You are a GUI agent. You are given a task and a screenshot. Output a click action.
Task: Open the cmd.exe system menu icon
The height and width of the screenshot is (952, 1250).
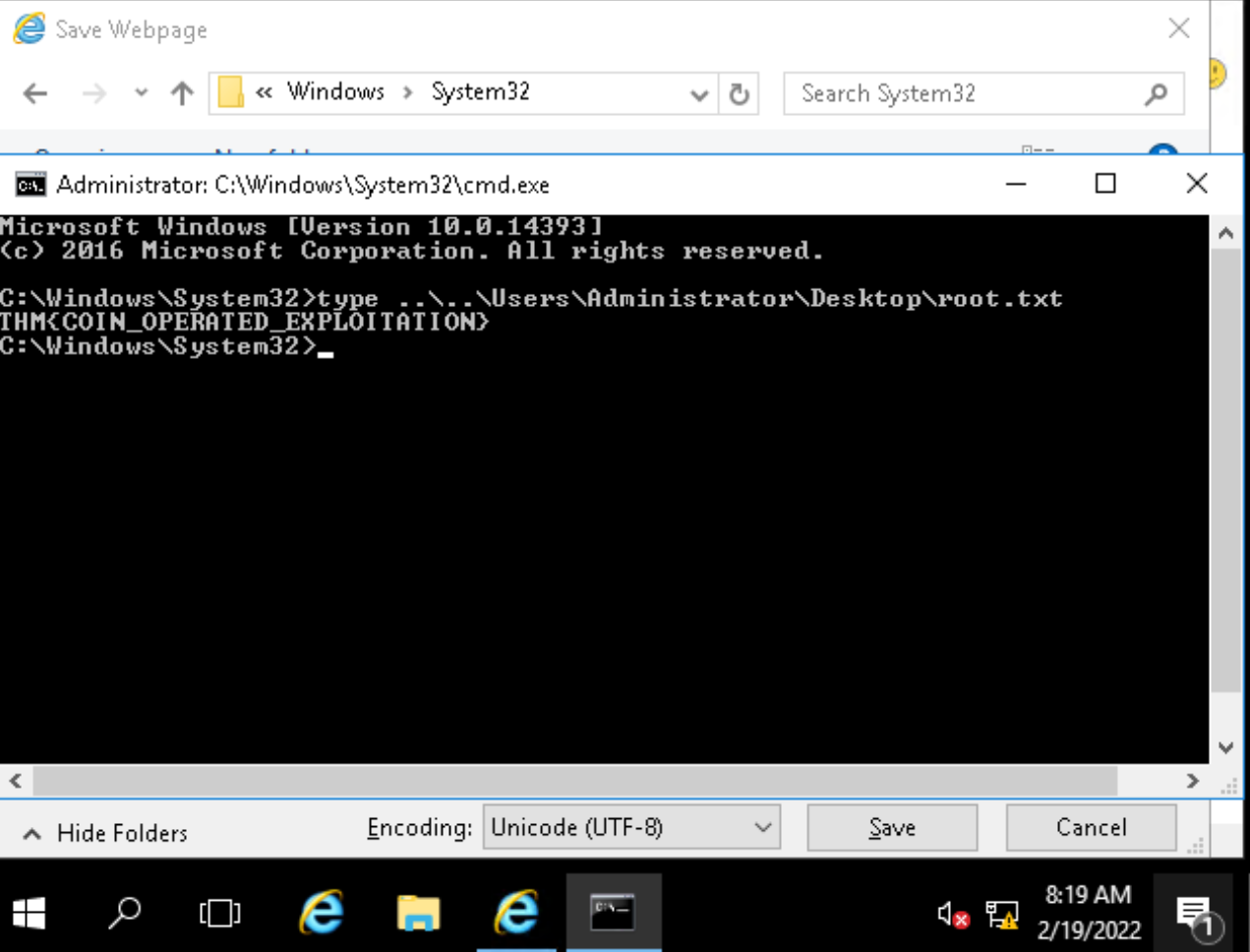pos(30,185)
